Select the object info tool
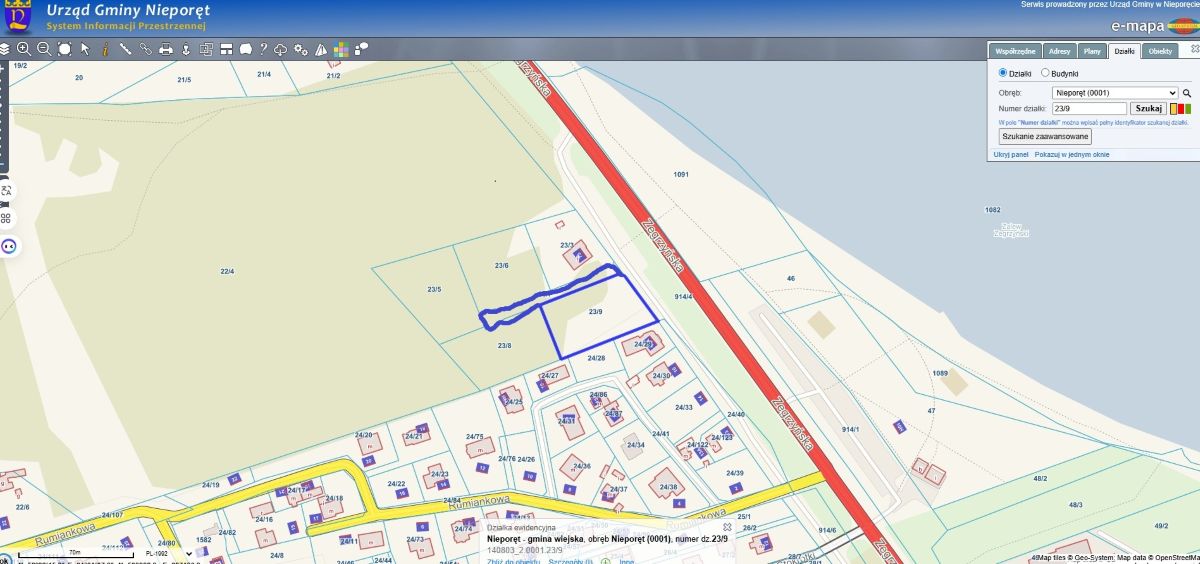Viewport: 1200px width, 564px height. (x=105, y=48)
